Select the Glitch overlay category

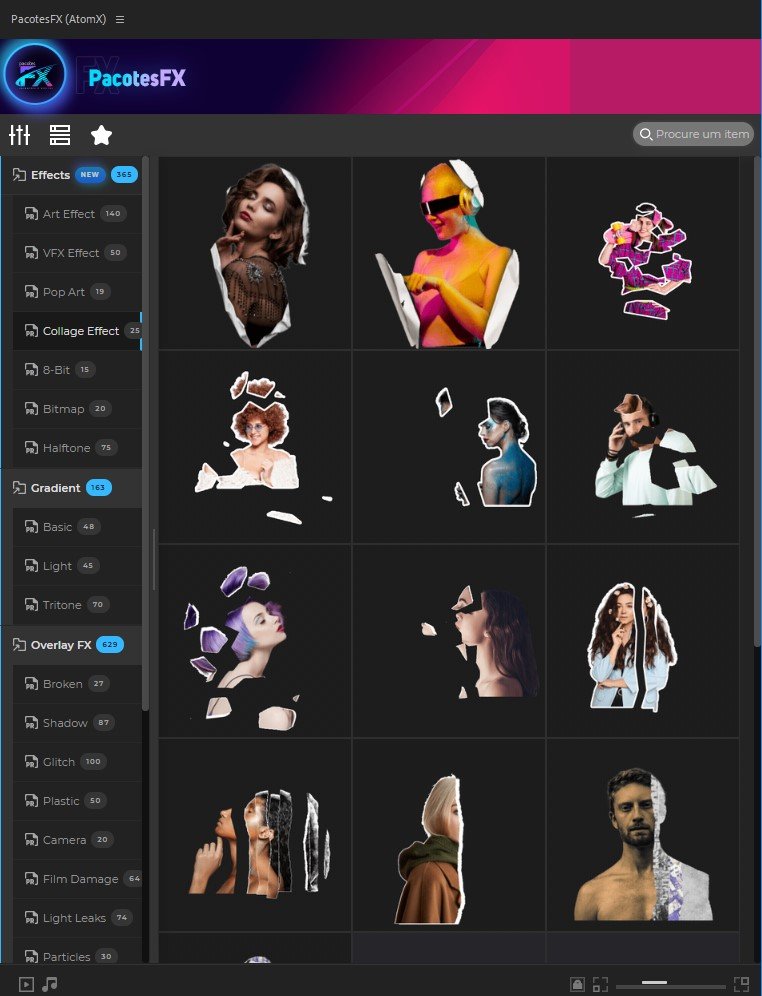pyautogui.click(x=59, y=762)
